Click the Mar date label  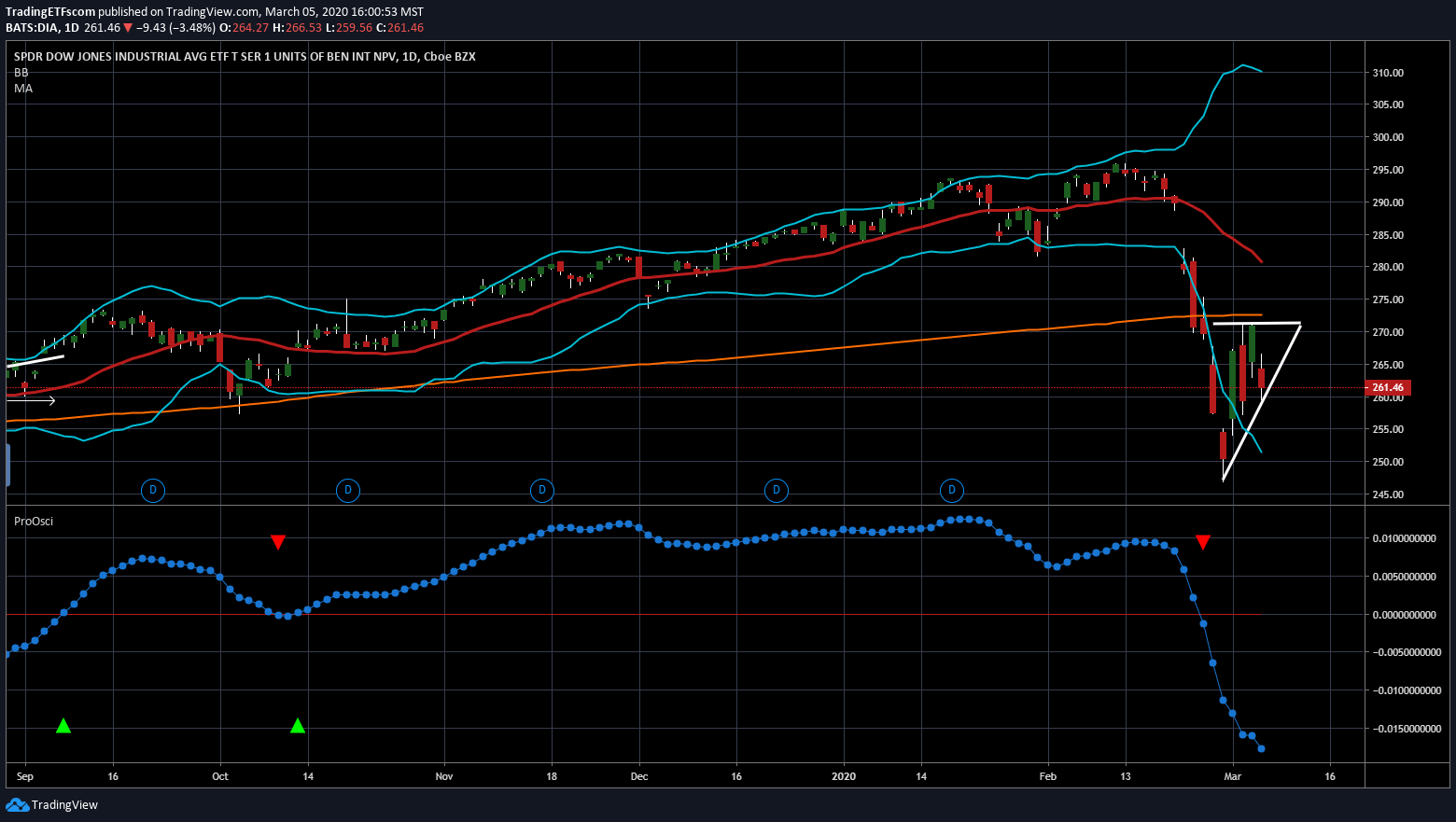click(1233, 776)
